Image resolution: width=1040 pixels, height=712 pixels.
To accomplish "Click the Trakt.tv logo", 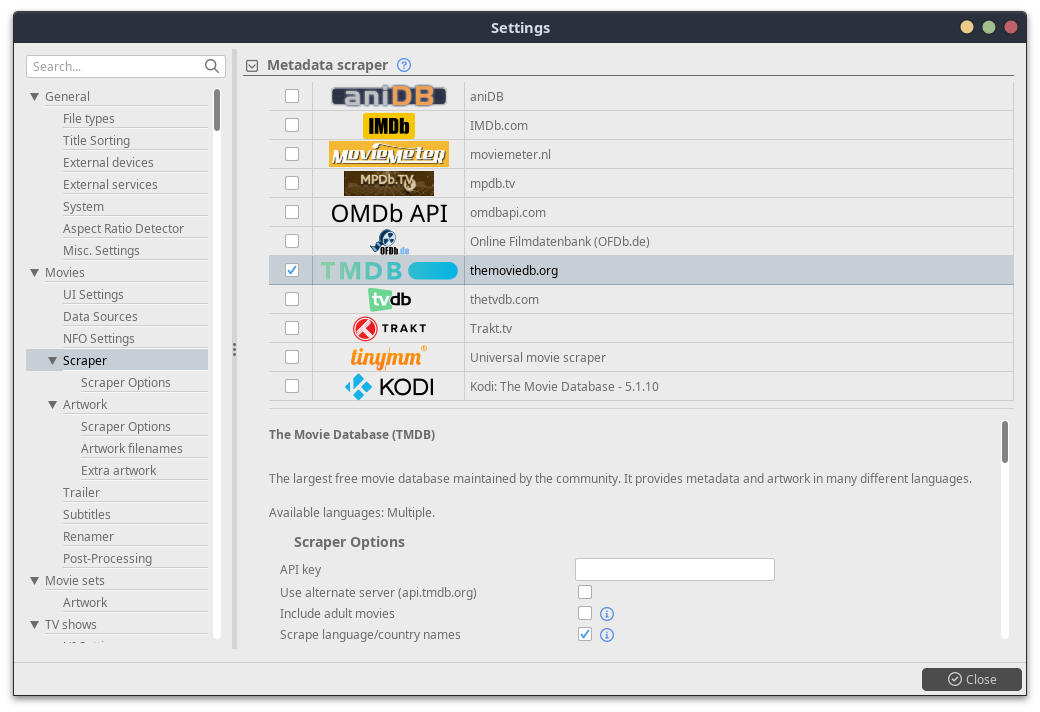I will click(388, 328).
